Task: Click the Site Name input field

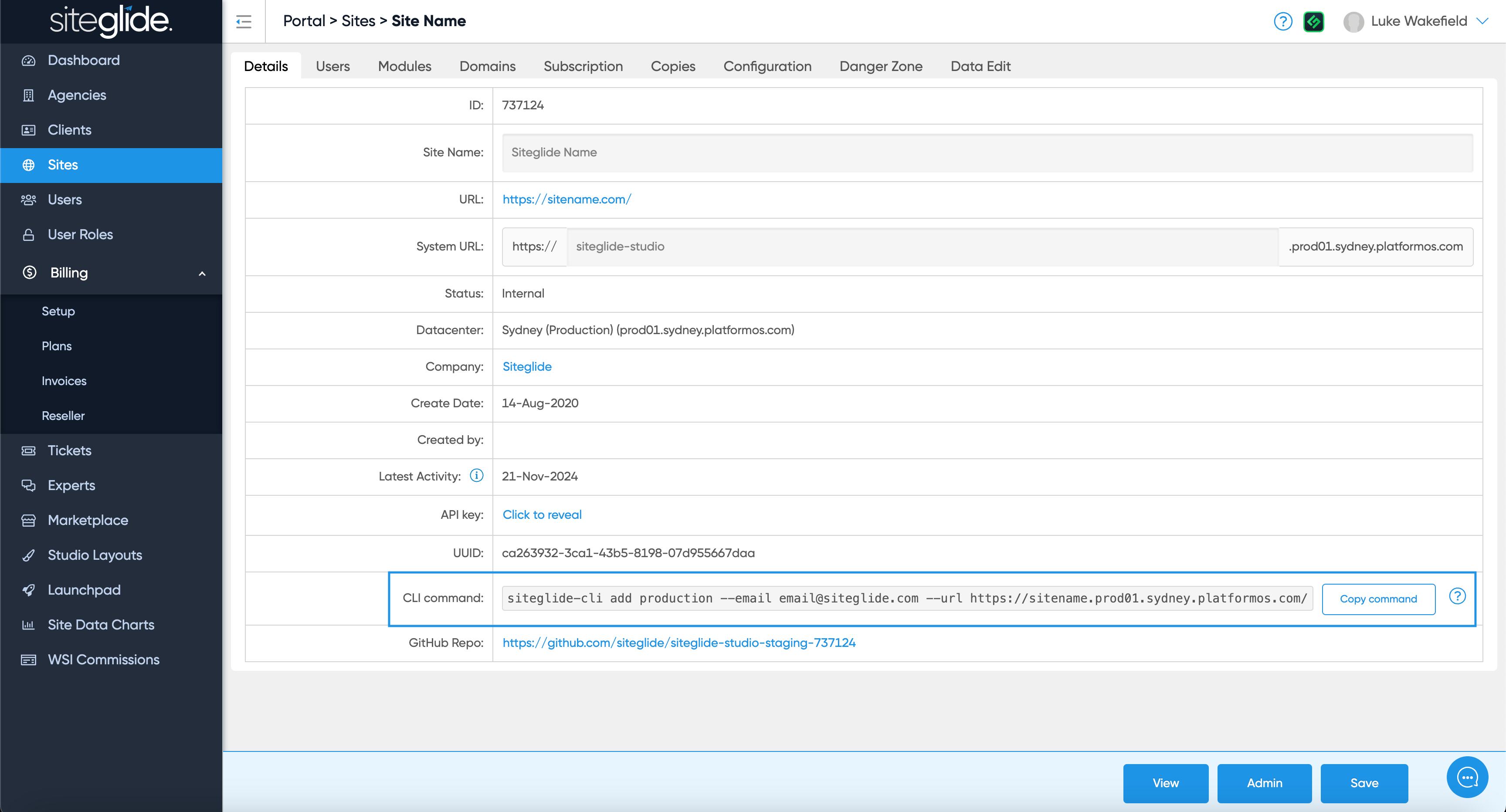Action: (987, 152)
